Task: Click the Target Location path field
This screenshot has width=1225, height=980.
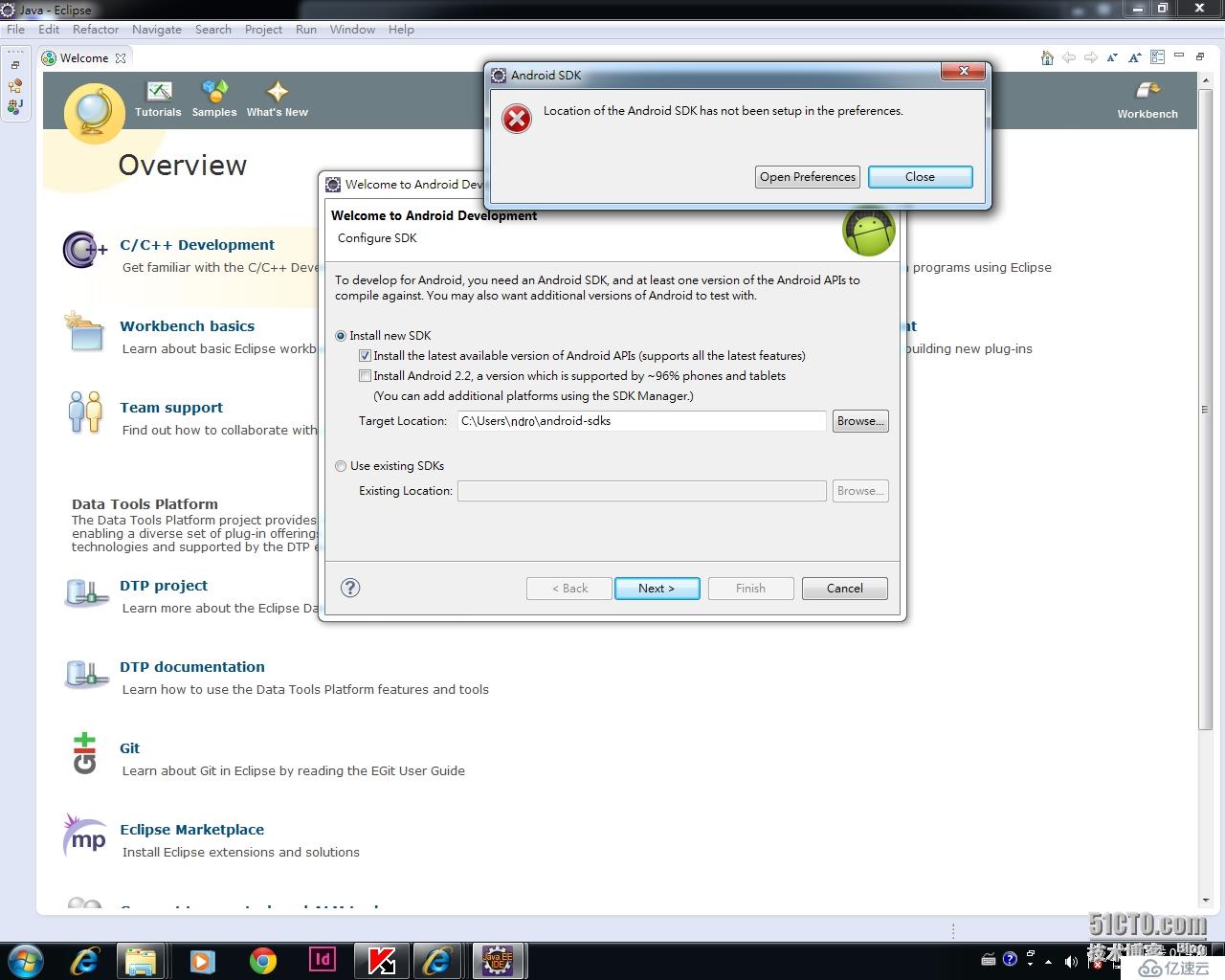Action: (641, 421)
